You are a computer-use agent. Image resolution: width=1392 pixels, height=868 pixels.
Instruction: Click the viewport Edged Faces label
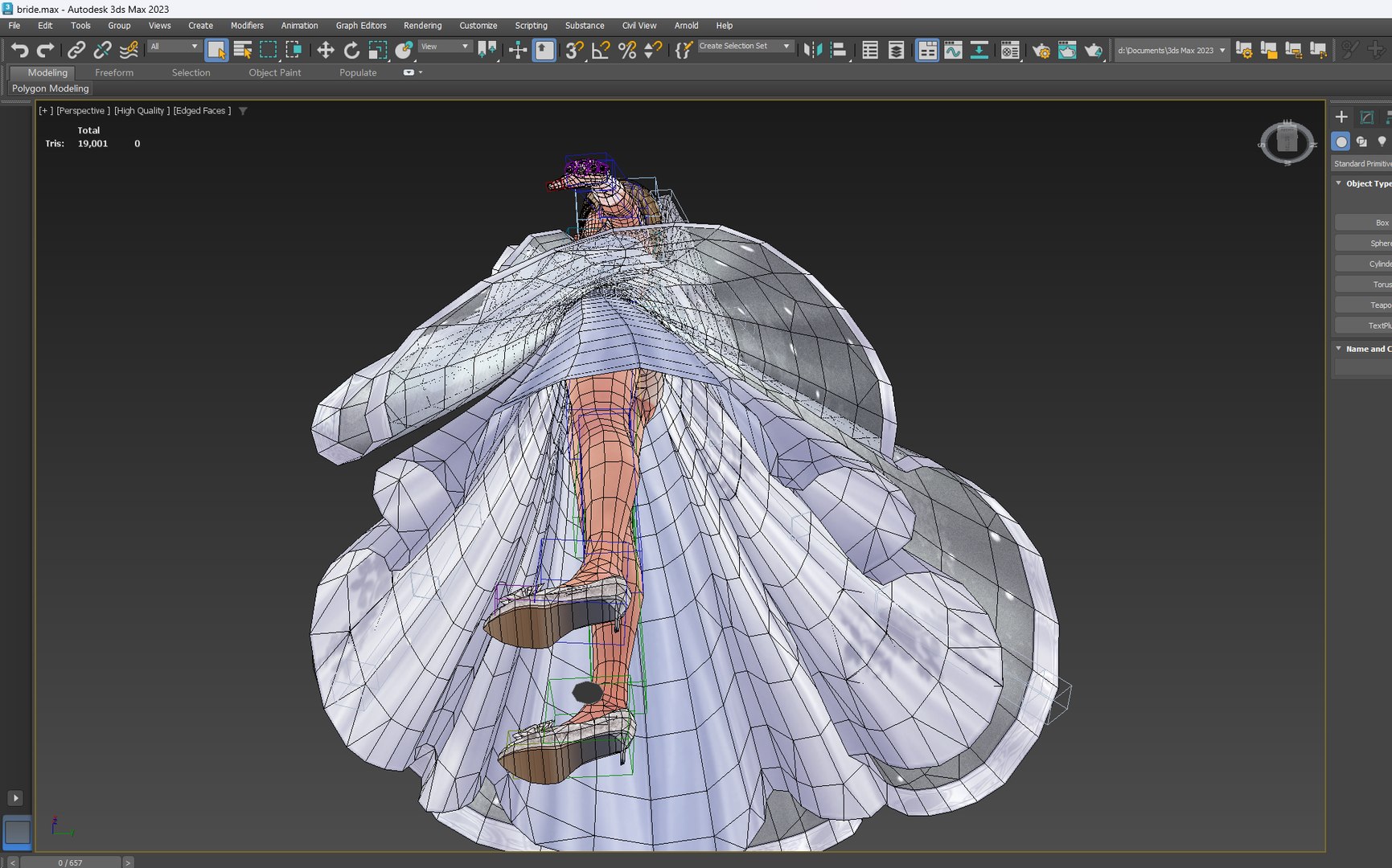(x=202, y=111)
